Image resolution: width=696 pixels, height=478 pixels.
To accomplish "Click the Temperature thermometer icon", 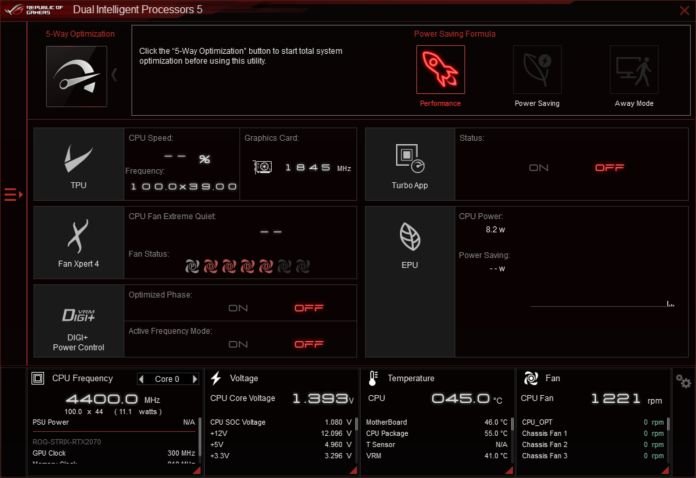I will [373, 378].
